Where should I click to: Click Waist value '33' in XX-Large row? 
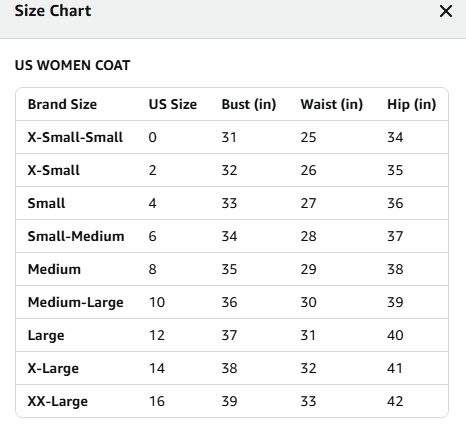pyautogui.click(x=308, y=401)
